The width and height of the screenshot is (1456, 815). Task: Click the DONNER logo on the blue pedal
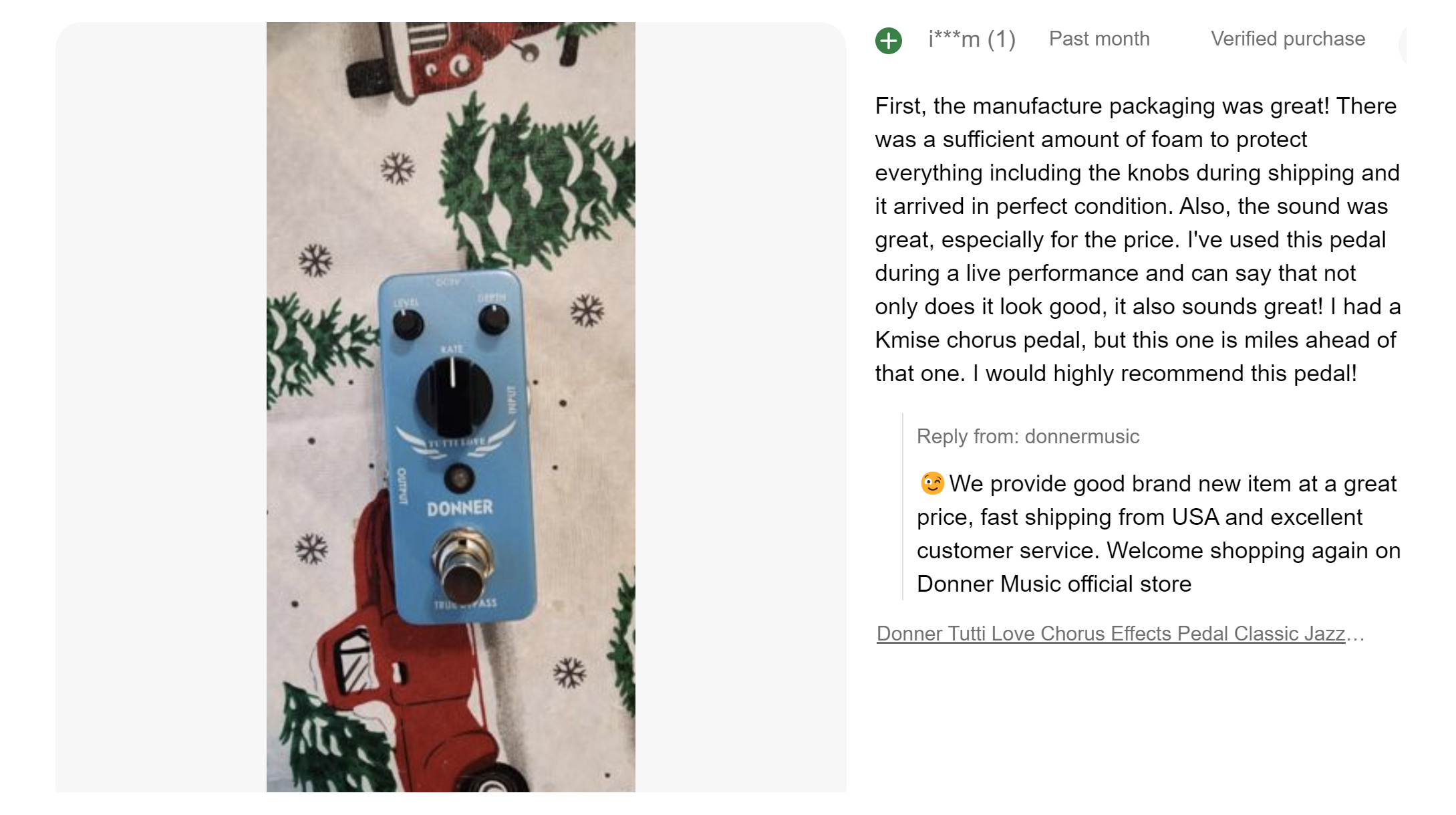460,508
